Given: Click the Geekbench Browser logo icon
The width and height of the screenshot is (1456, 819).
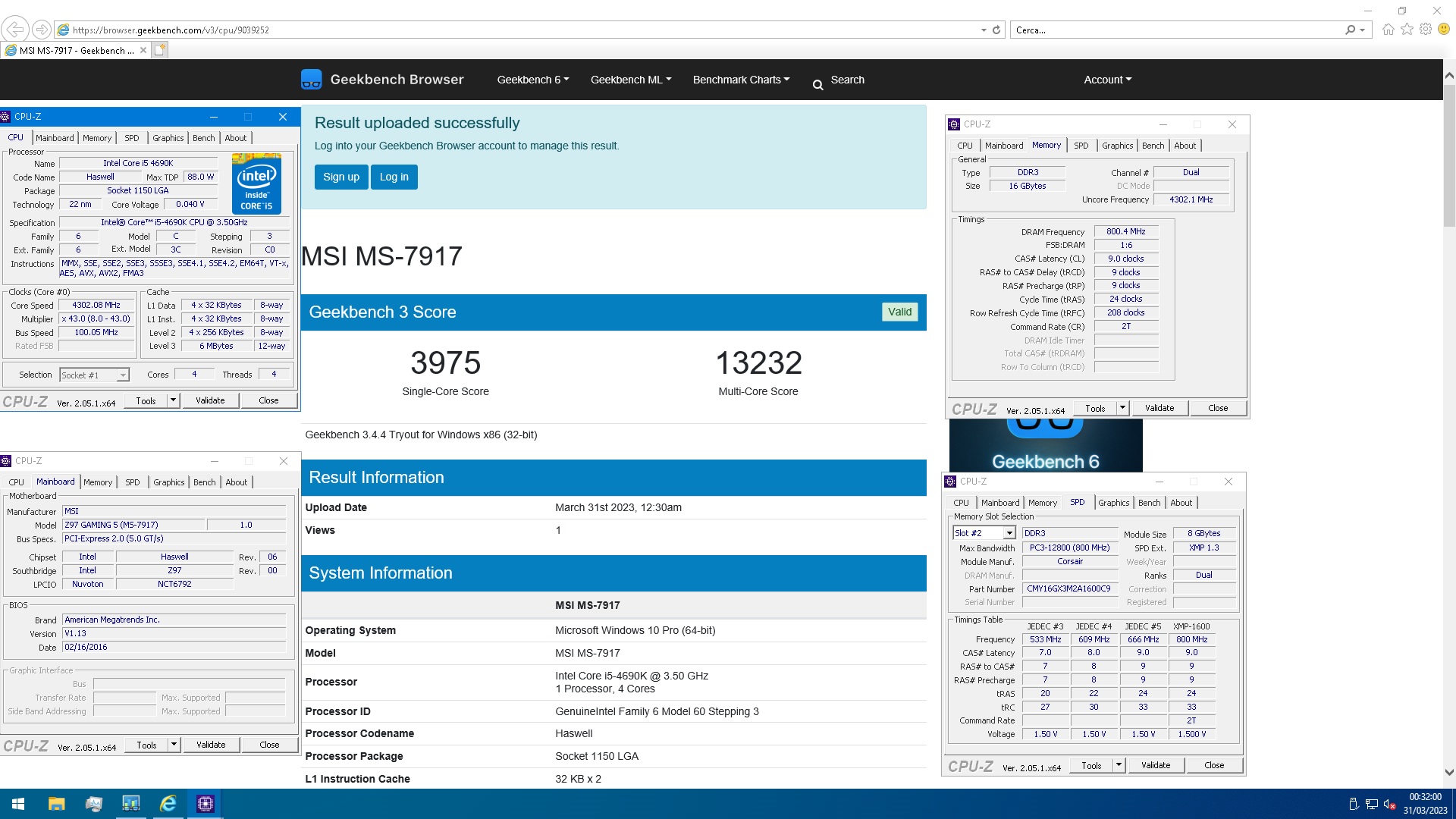Looking at the screenshot, I should pyautogui.click(x=311, y=80).
